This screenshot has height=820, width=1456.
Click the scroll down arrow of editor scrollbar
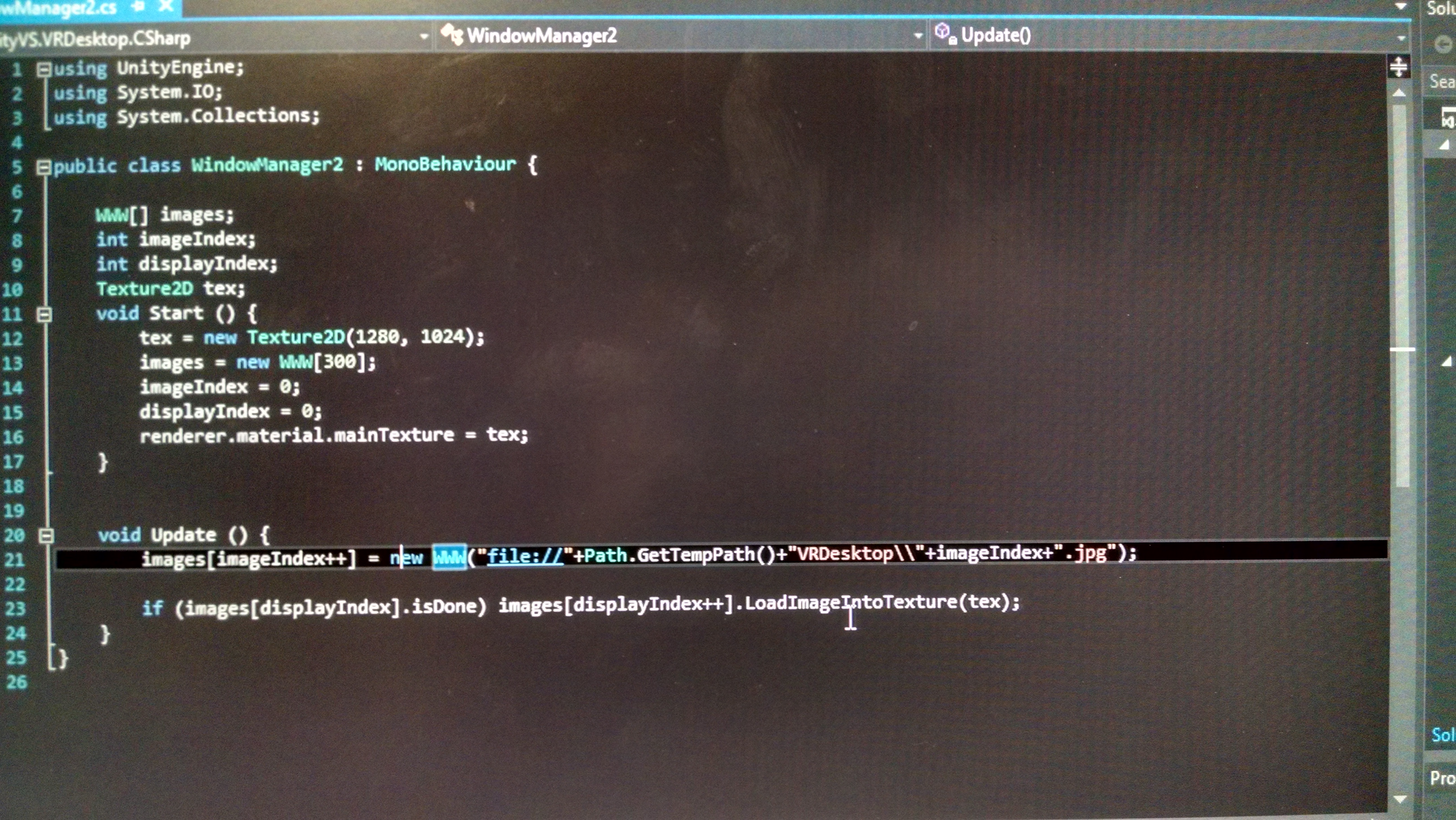1400,799
